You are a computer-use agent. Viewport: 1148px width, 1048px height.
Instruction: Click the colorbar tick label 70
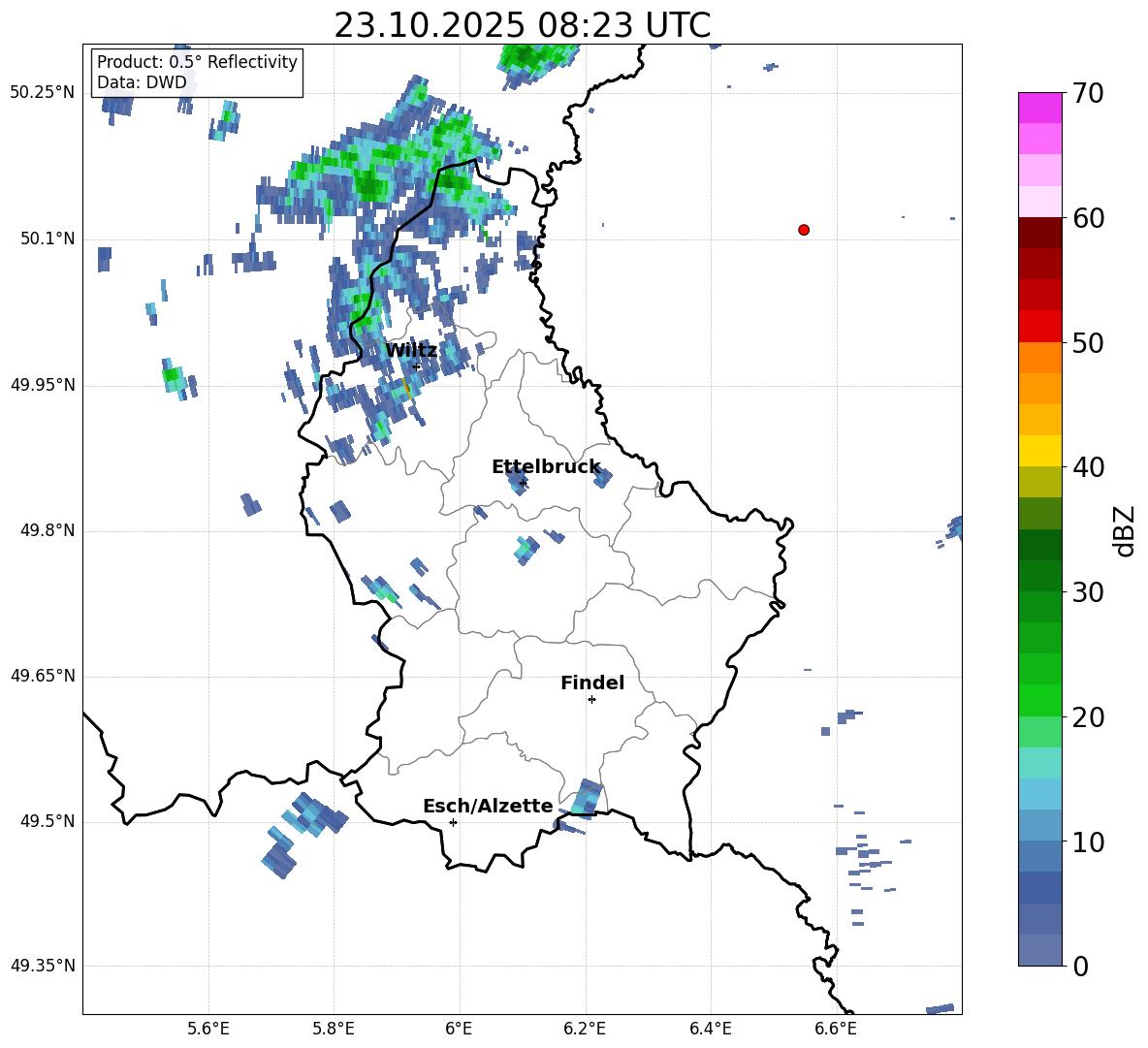(1088, 94)
